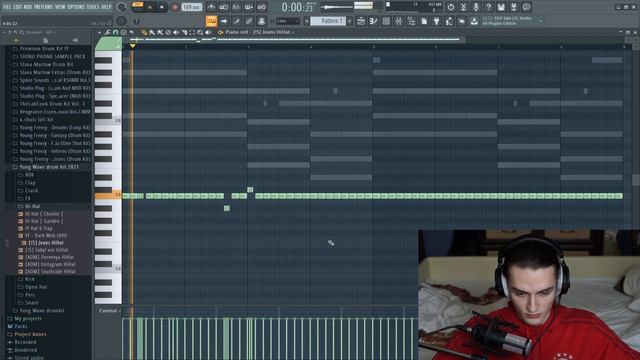Click the link to controller icon
This screenshot has height=360, width=640.
(249, 21)
